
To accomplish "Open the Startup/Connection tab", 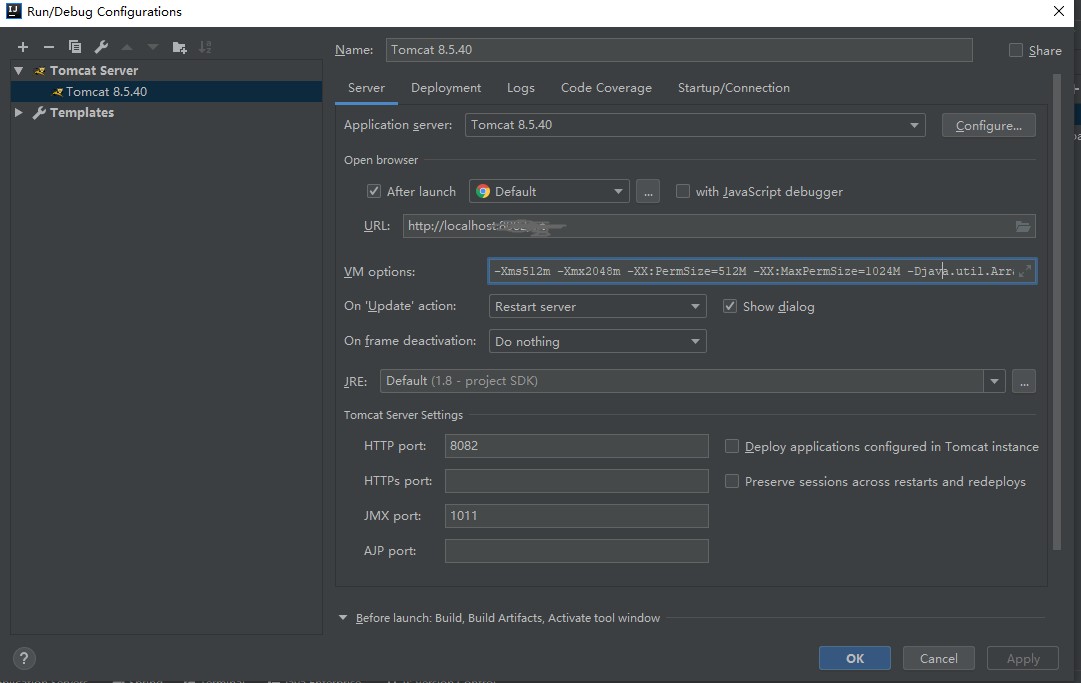I will click(x=734, y=88).
